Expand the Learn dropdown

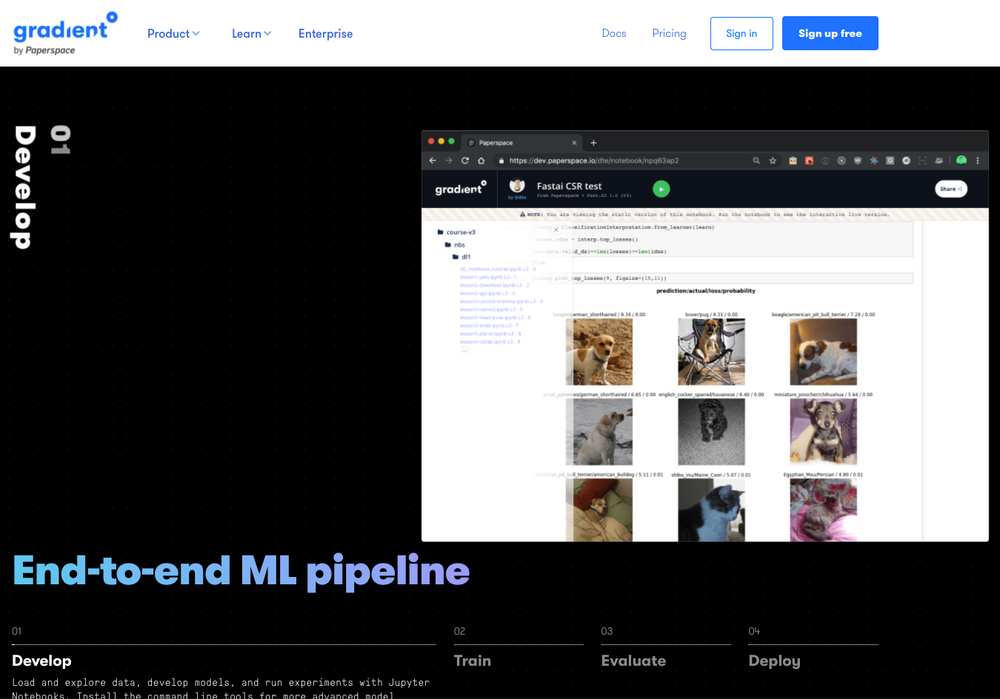point(249,33)
